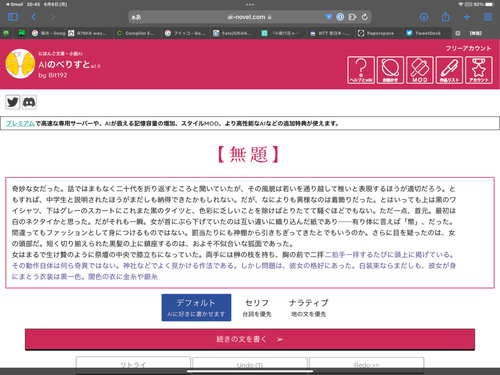Switch to the Compiler E... tab
This screenshot has width=500, height=375.
pyautogui.click(x=137, y=33)
